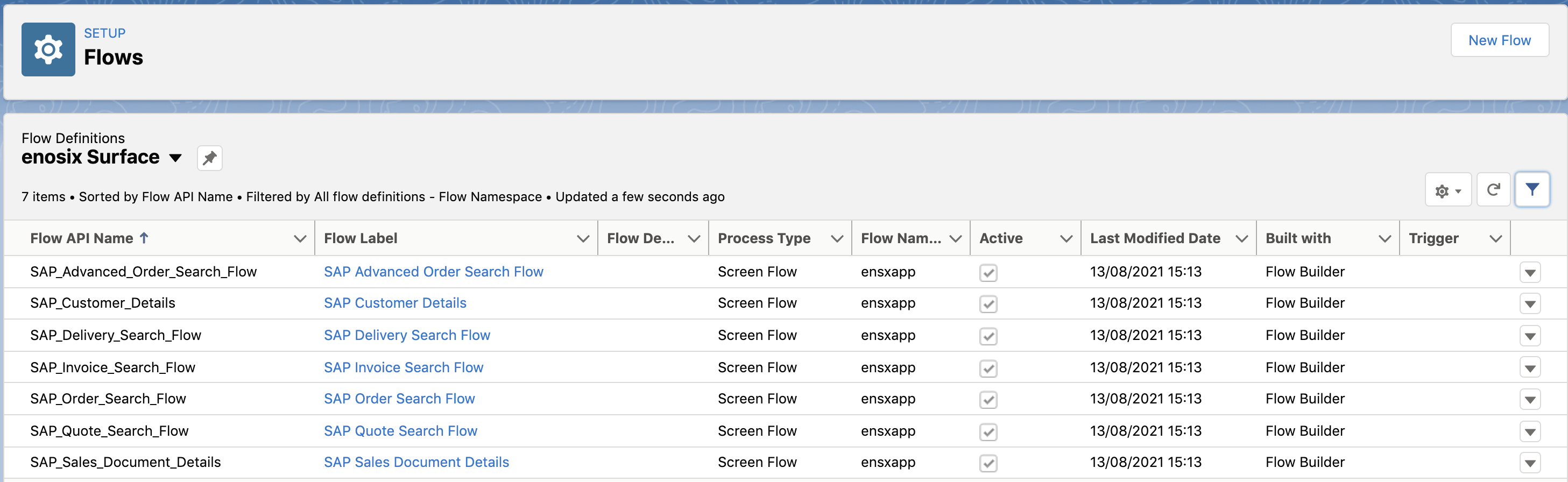Select the SAP_Delivery_Search_Flow API name cell

(116, 335)
